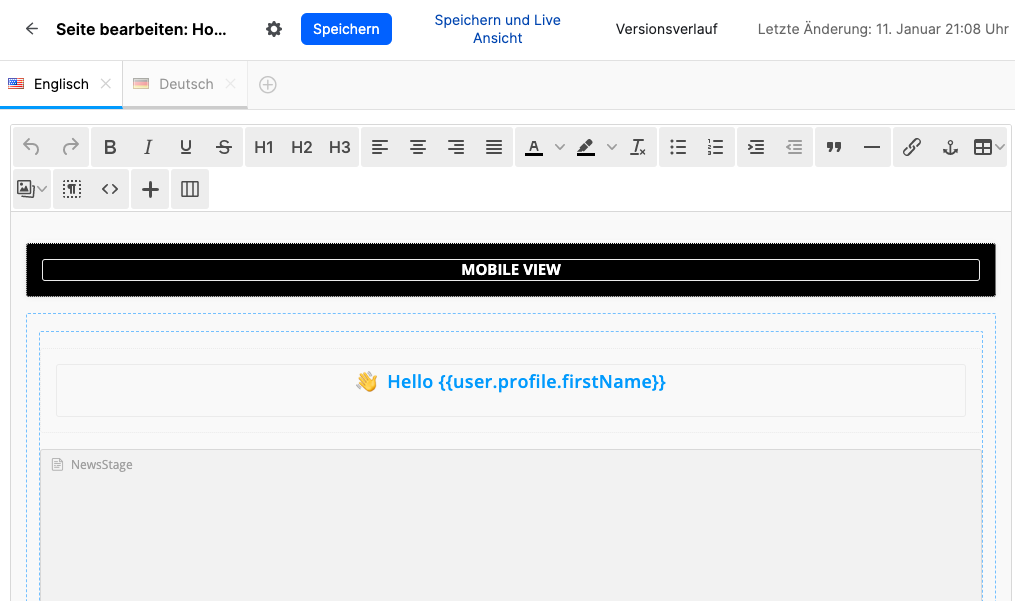Insert a hyperlink

tap(911, 147)
